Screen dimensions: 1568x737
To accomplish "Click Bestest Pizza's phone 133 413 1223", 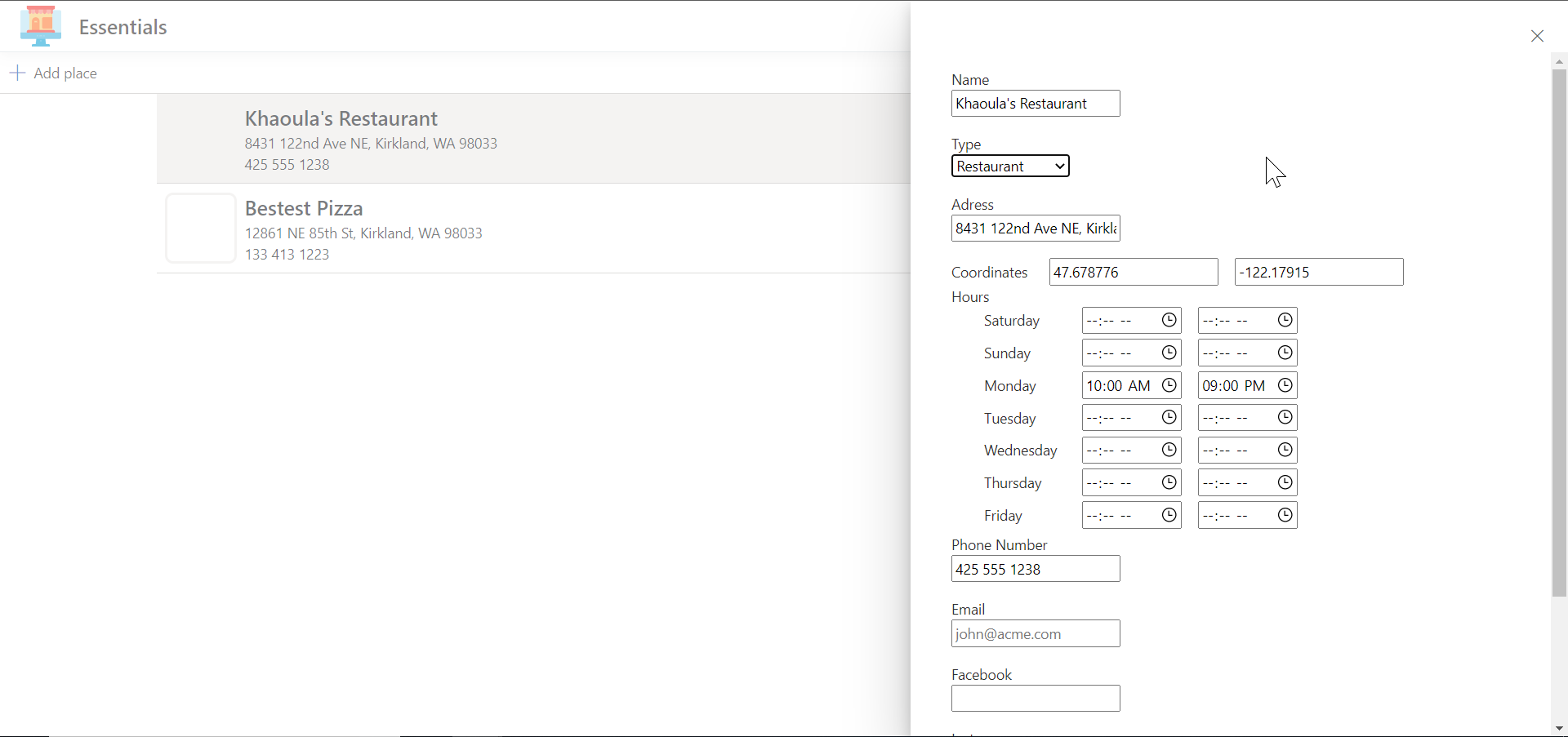I will coord(287,255).
